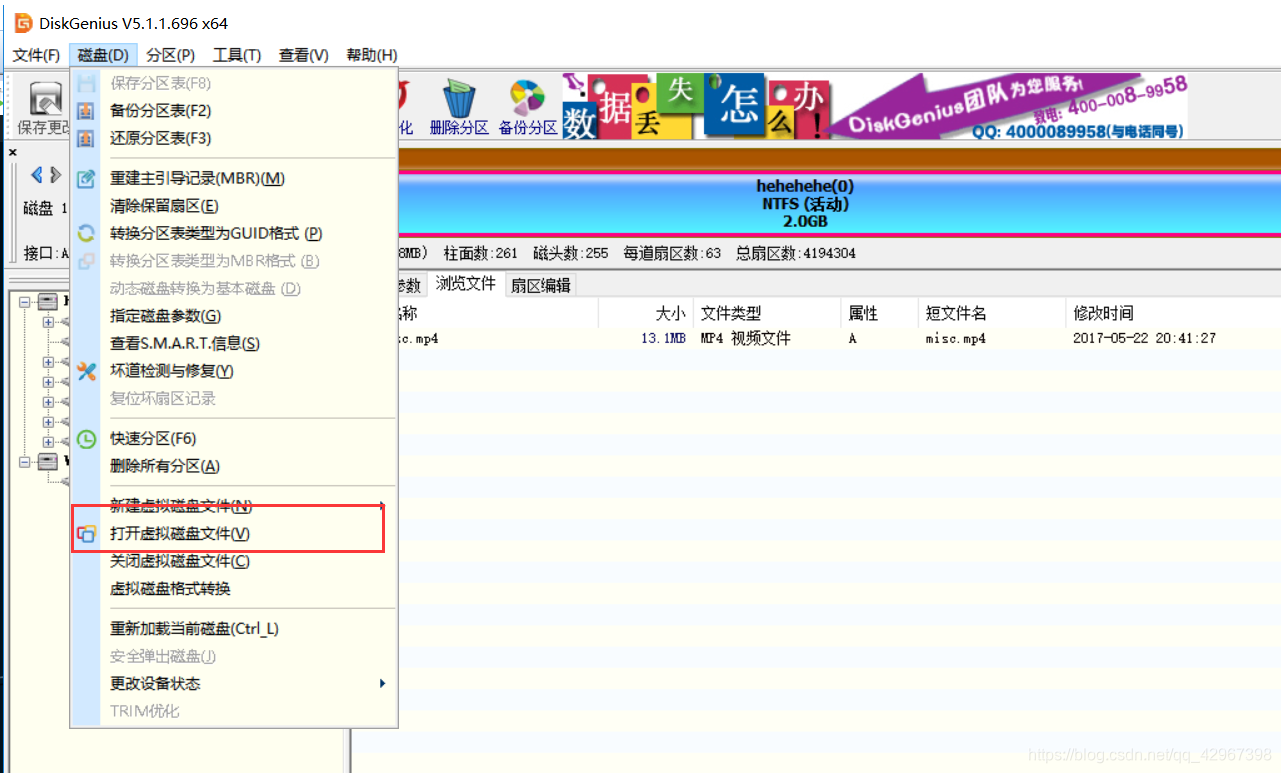Go to previous disk with left arrow
Image resolution: width=1281 pixels, height=773 pixels.
pos(37,175)
